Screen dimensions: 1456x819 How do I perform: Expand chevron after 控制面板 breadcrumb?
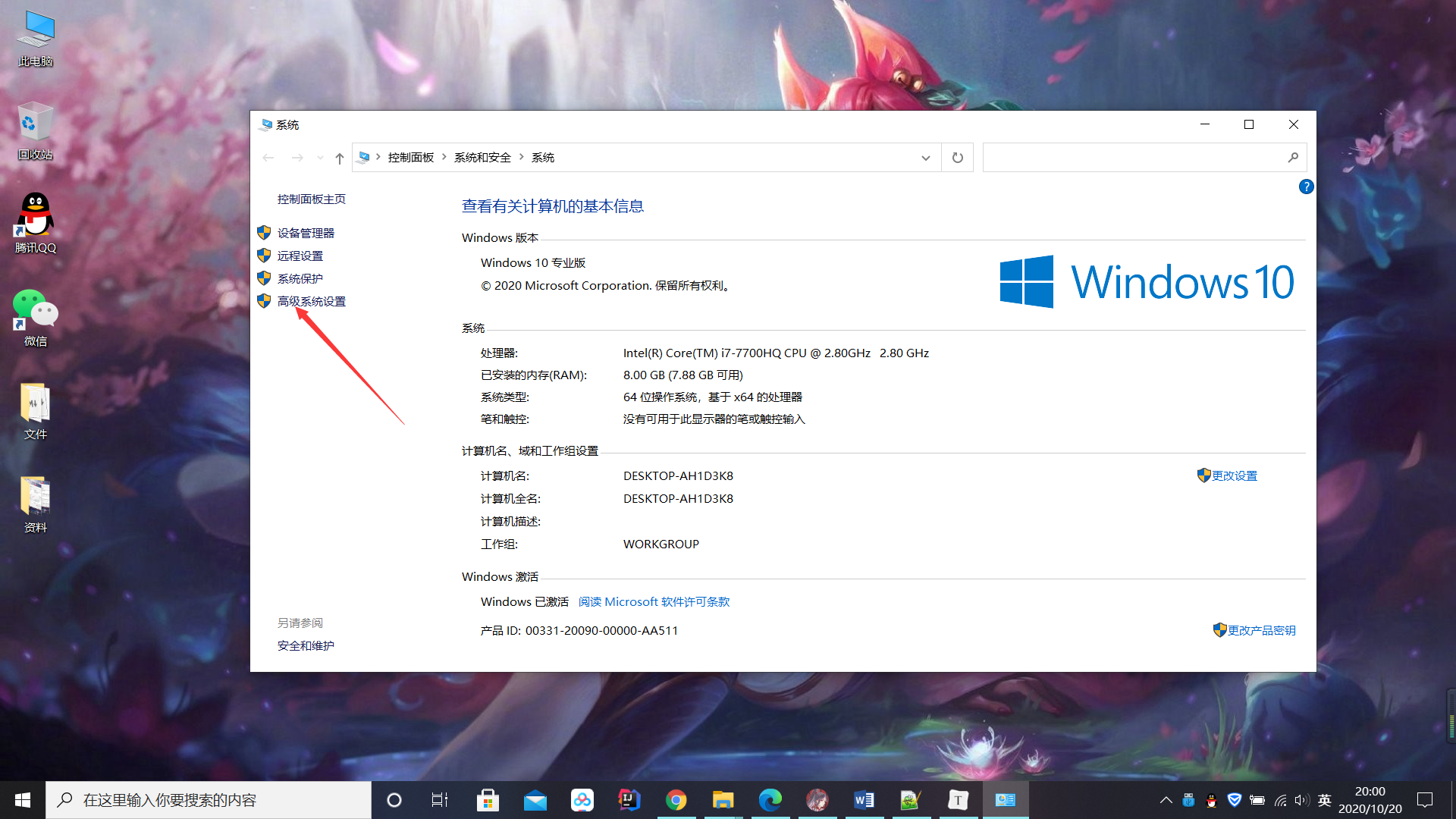point(444,157)
